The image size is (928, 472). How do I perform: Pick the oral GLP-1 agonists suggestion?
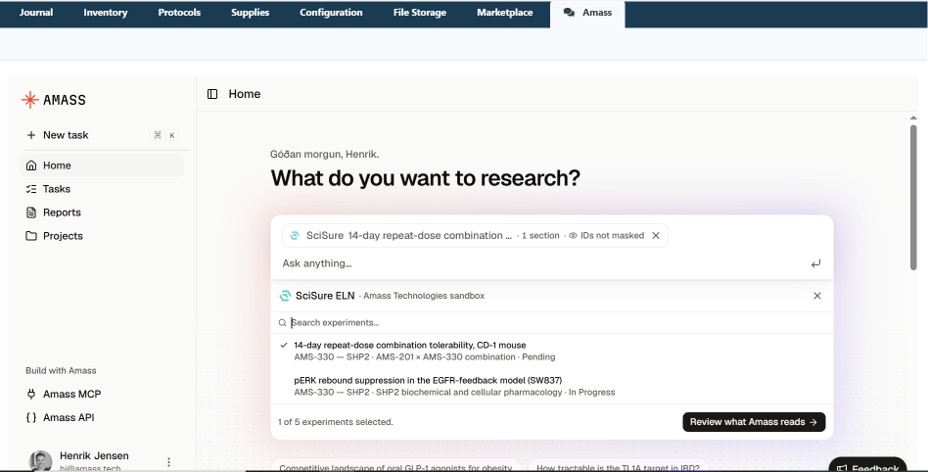[x=395, y=466]
